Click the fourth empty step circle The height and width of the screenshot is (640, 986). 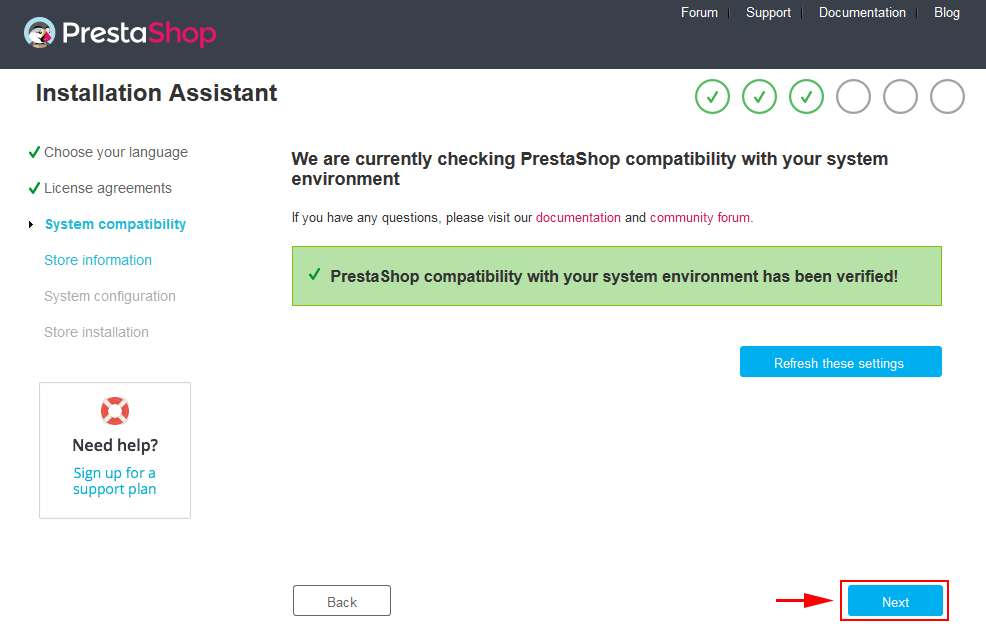coord(853,97)
